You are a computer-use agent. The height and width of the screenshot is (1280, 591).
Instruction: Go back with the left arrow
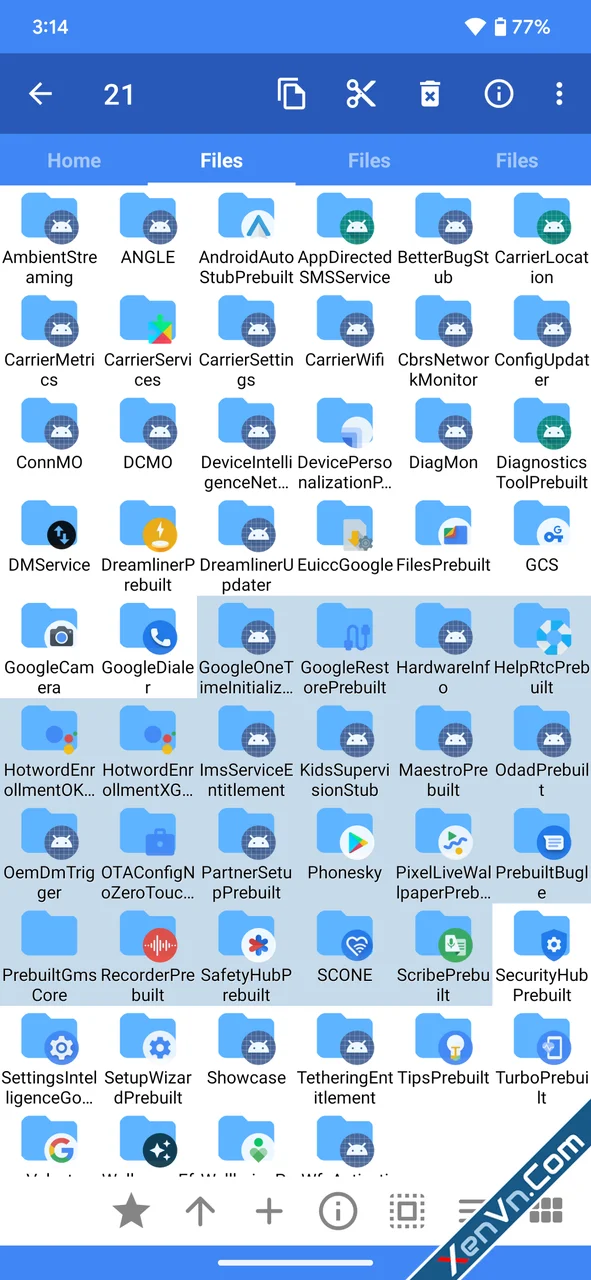pos(40,94)
